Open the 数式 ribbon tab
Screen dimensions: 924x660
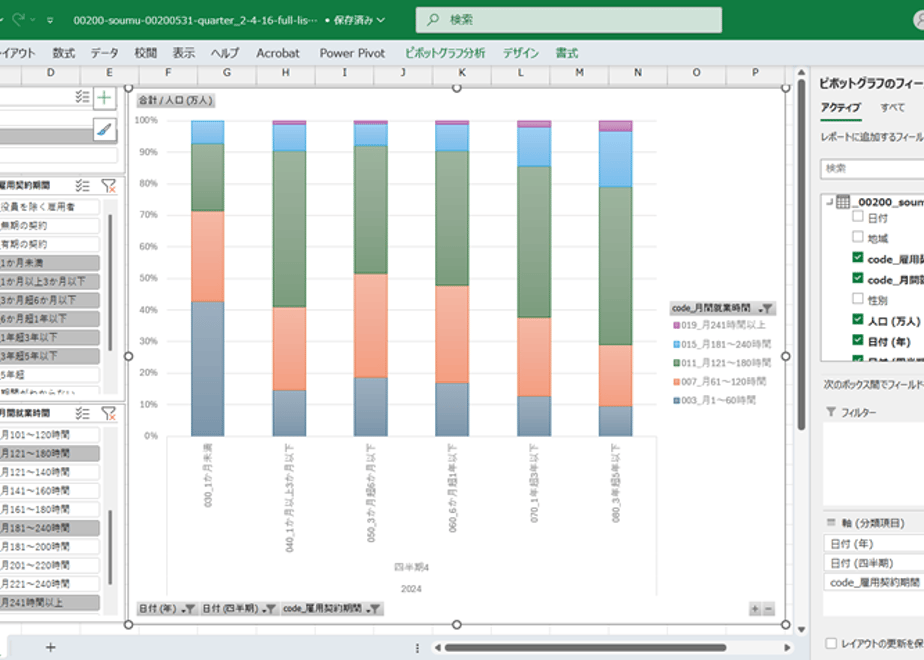64,53
